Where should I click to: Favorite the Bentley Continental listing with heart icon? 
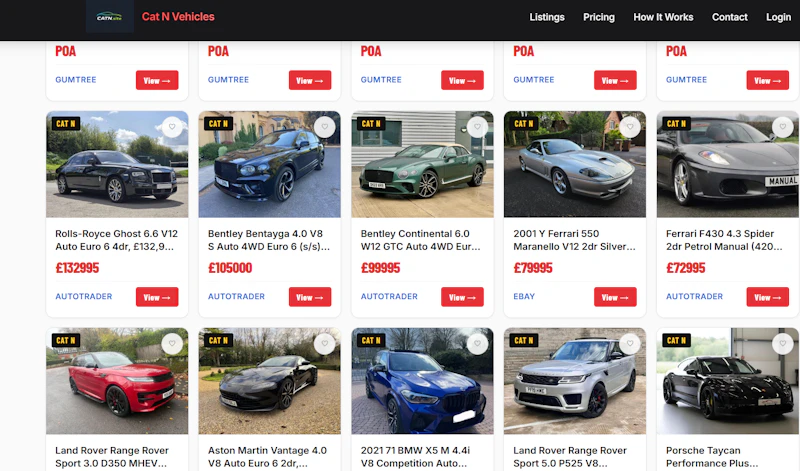tap(478, 127)
